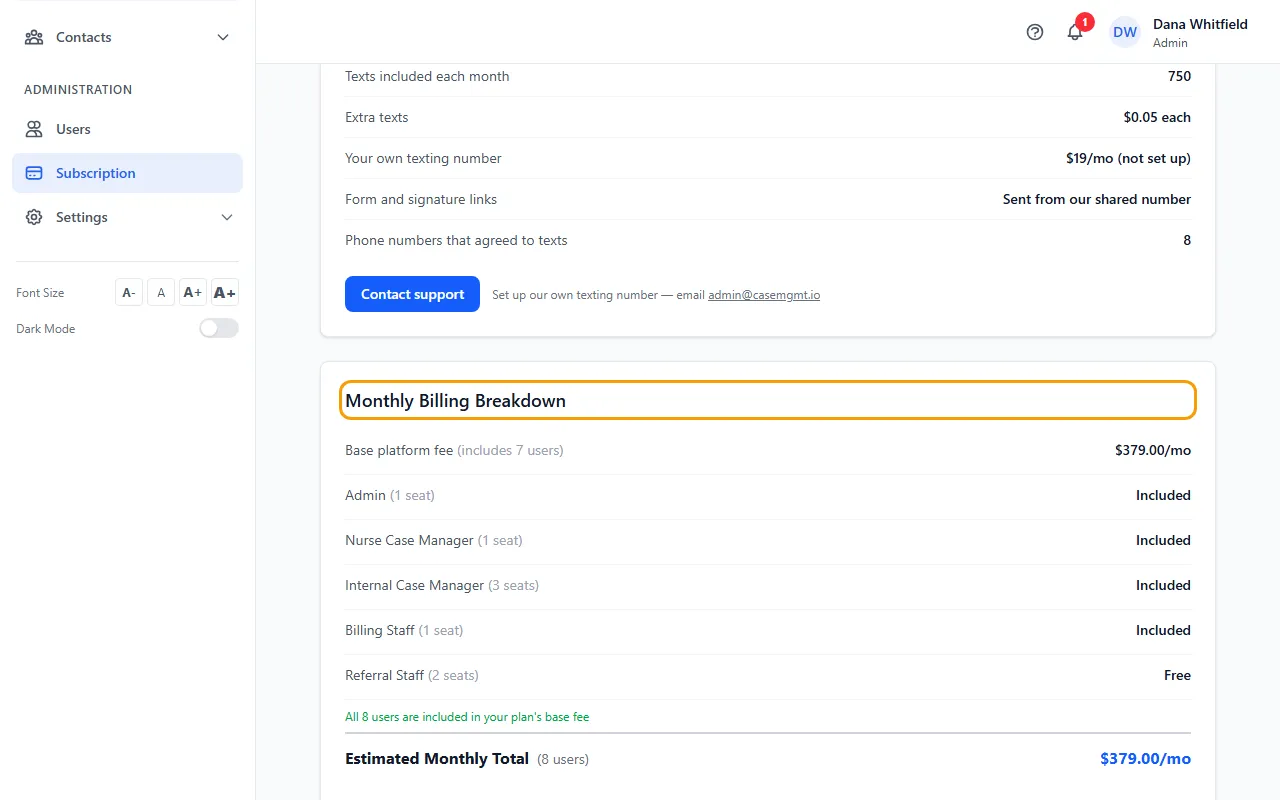Click the Contacts people icon in sidebar
This screenshot has width=1280, height=800.
coord(34,37)
